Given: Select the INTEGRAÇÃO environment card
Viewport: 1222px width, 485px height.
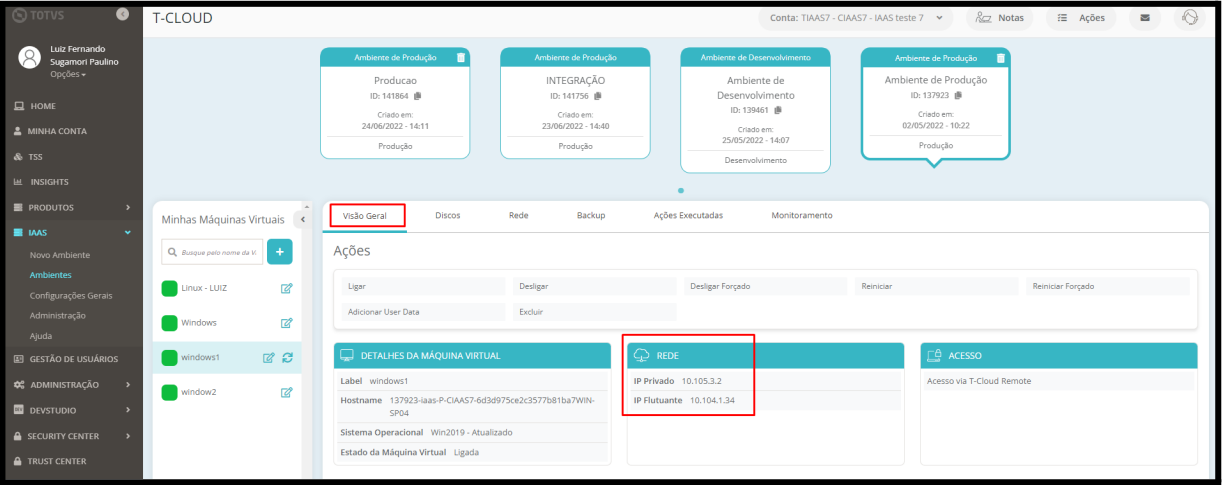Looking at the screenshot, I should pos(575,103).
